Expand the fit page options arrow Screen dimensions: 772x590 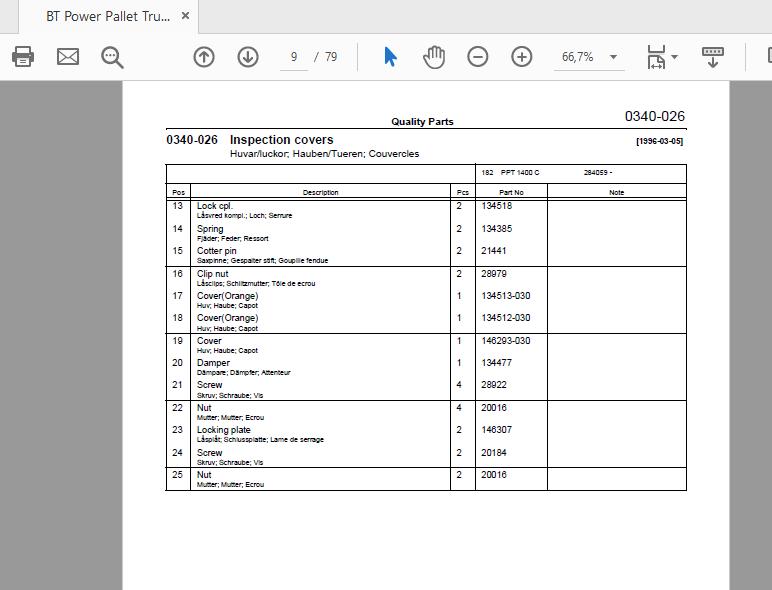pos(675,57)
